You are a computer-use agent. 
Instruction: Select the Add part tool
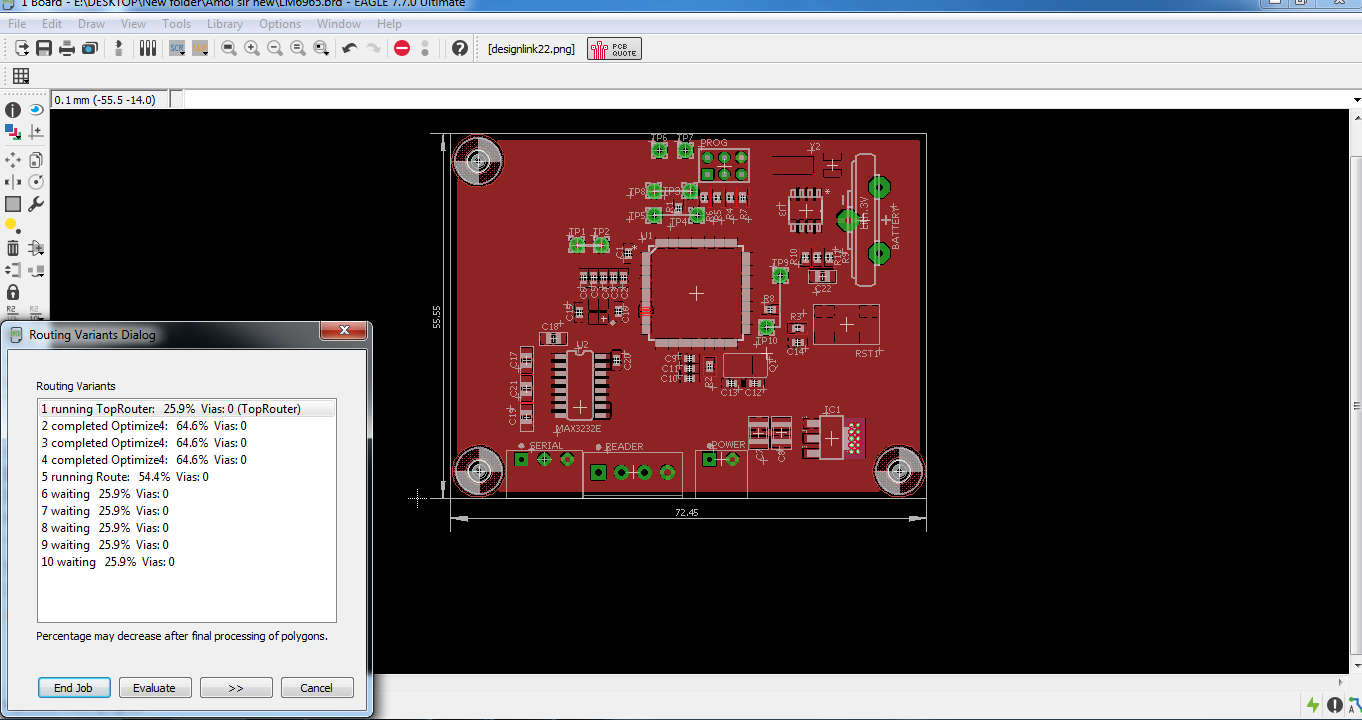tap(36, 248)
